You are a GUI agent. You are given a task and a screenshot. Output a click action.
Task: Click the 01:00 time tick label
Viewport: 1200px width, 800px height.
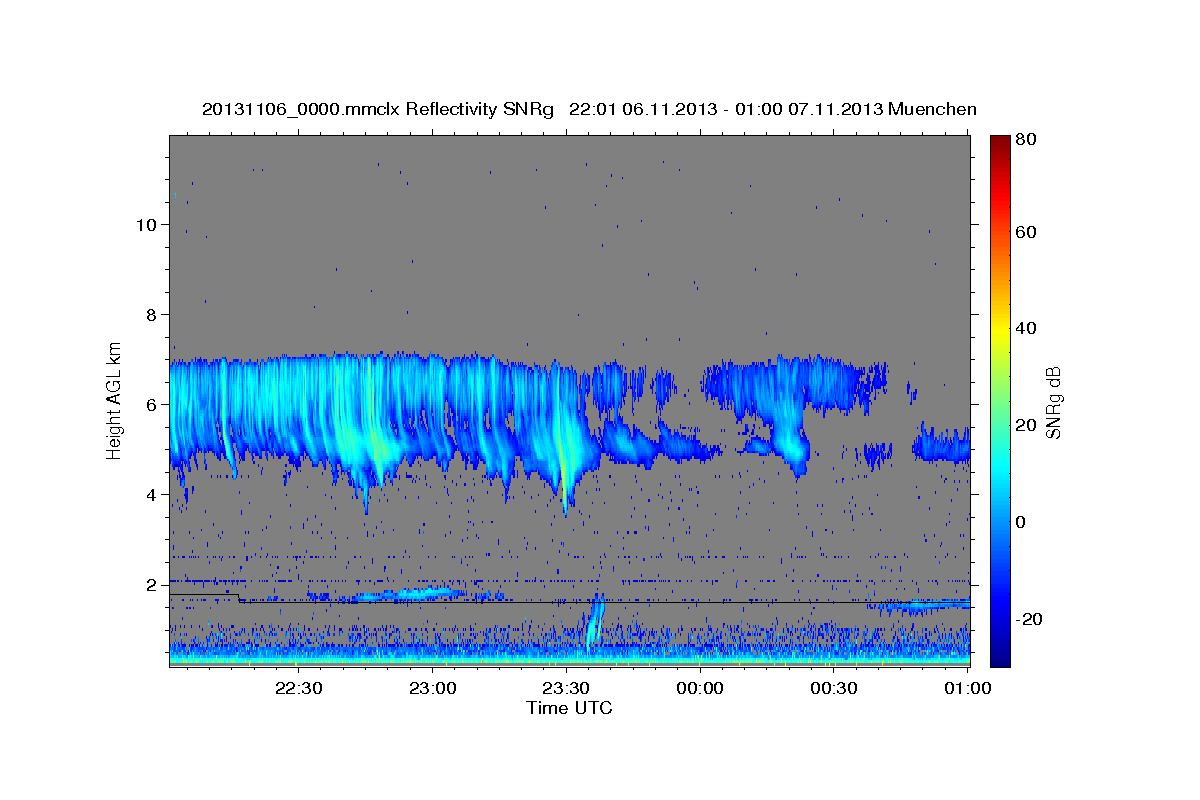coord(967,689)
